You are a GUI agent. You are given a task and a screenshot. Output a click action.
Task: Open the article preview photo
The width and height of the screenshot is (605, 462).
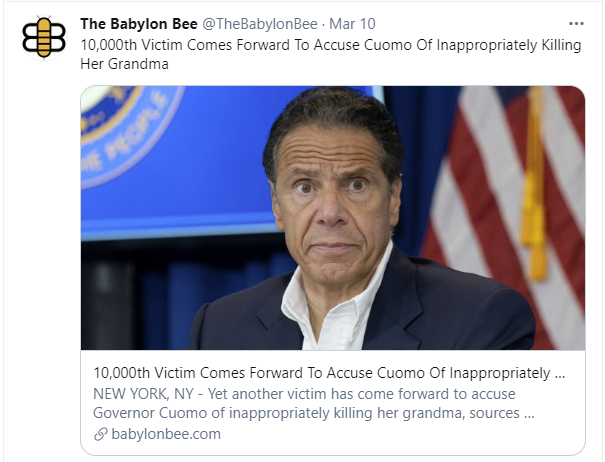coord(333,218)
